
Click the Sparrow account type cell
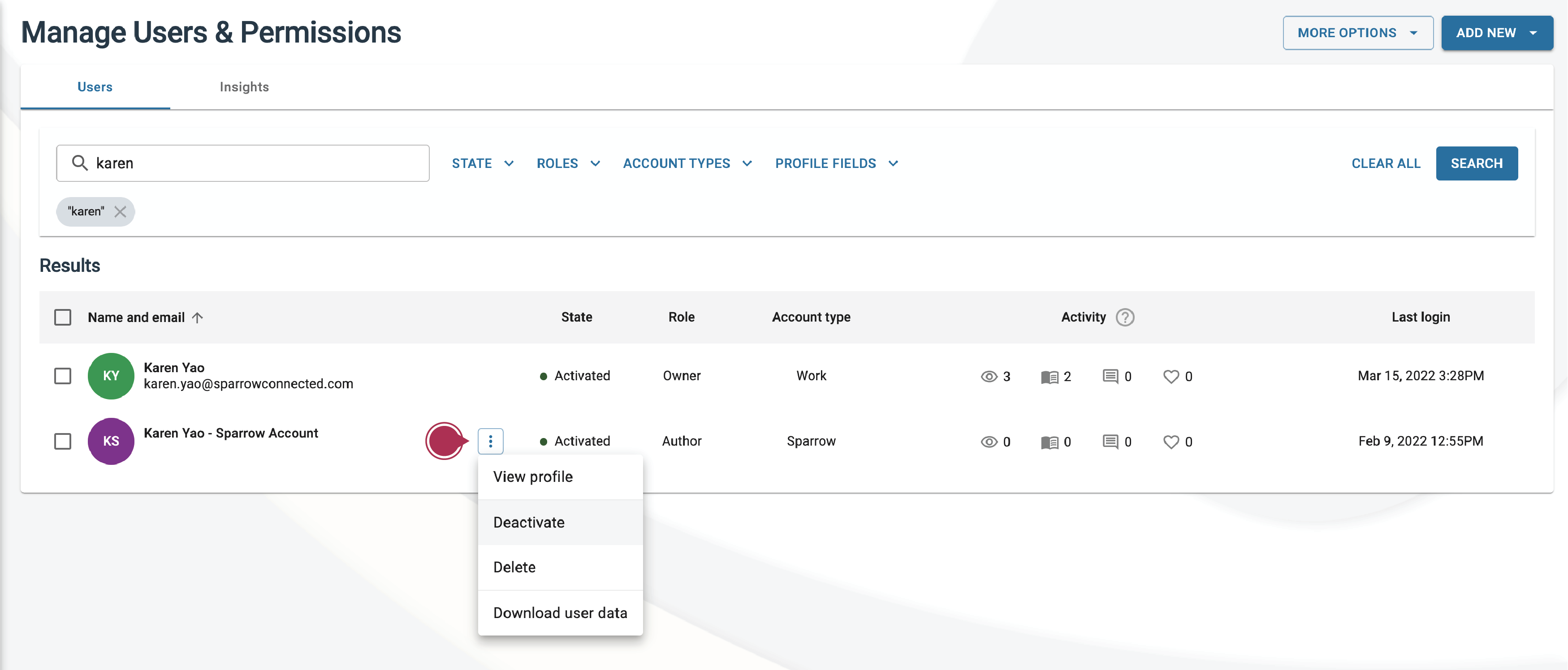click(x=811, y=441)
